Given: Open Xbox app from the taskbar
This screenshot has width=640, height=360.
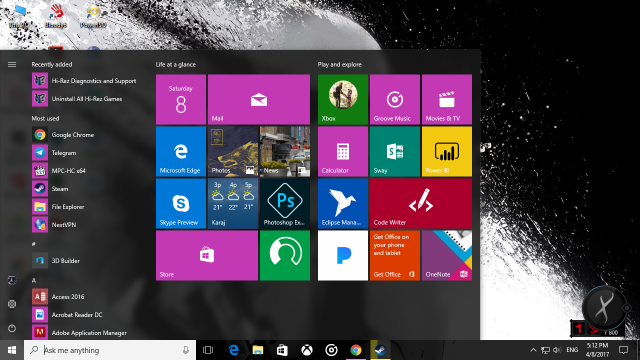Looking at the screenshot, I should click(x=307, y=350).
